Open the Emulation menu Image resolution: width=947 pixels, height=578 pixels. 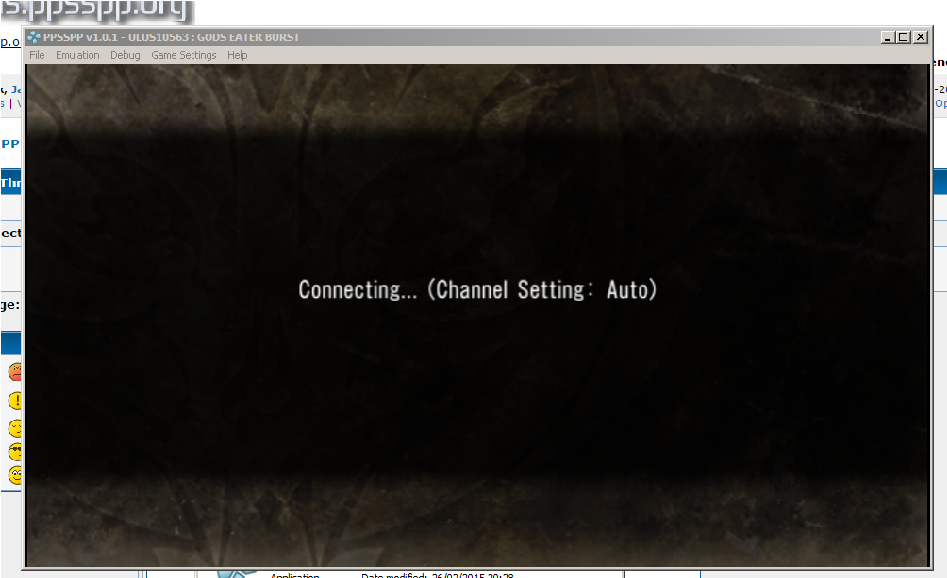77,55
